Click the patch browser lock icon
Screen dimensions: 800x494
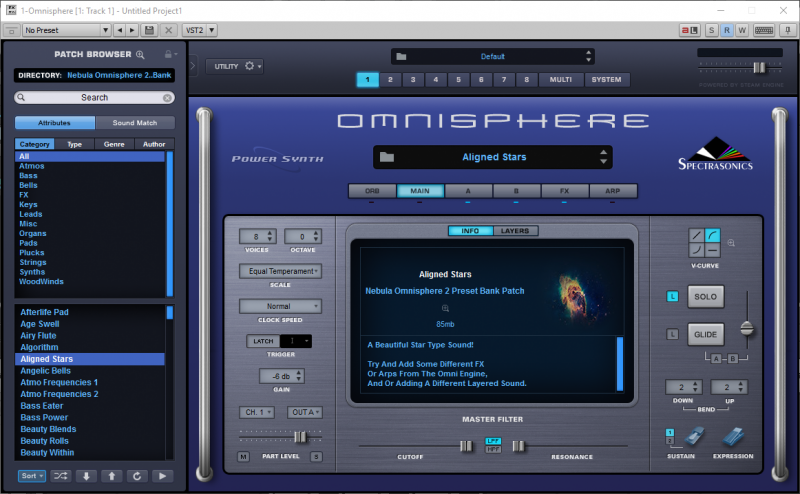tap(168, 54)
